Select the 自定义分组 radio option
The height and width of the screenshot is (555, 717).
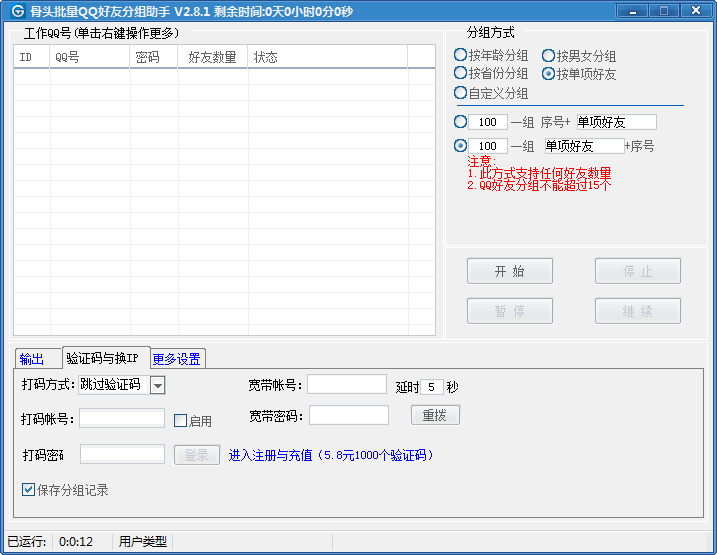click(461, 93)
